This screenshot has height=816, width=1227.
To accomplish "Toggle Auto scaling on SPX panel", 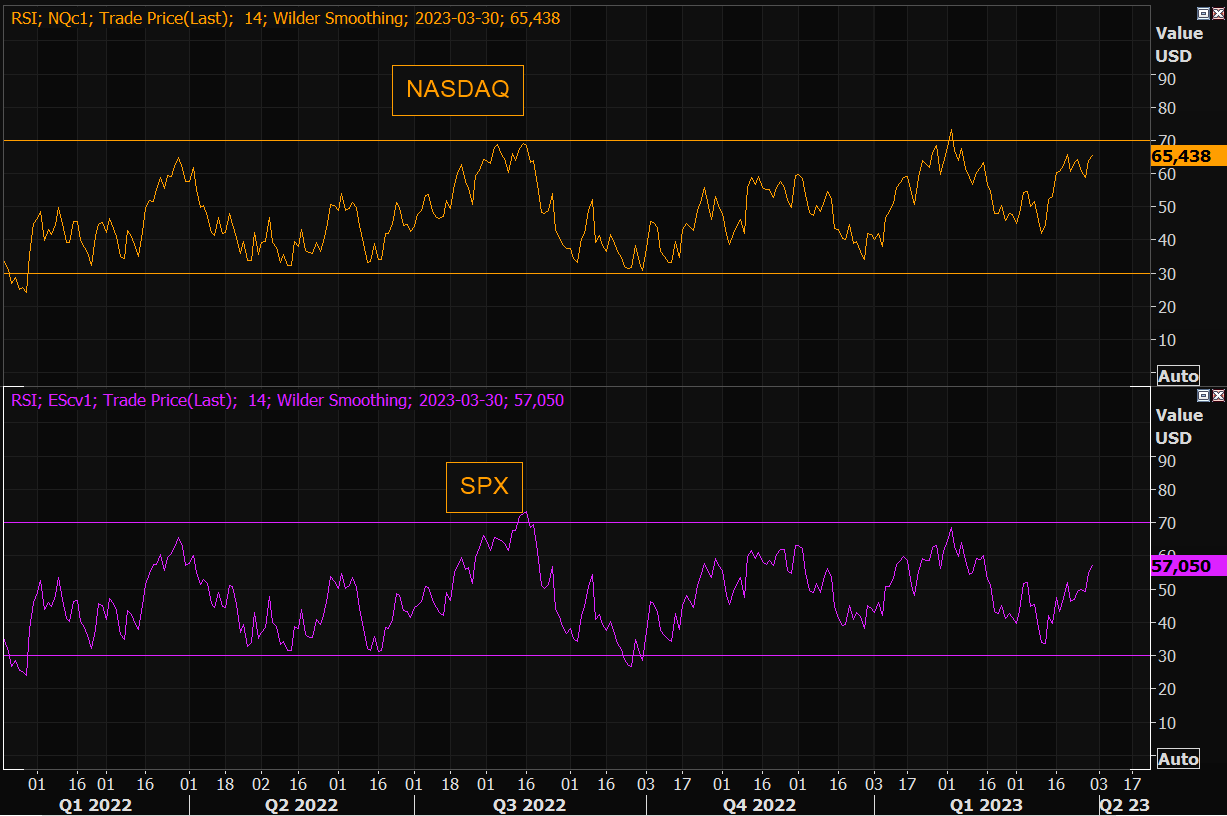I will [x=1178, y=759].
